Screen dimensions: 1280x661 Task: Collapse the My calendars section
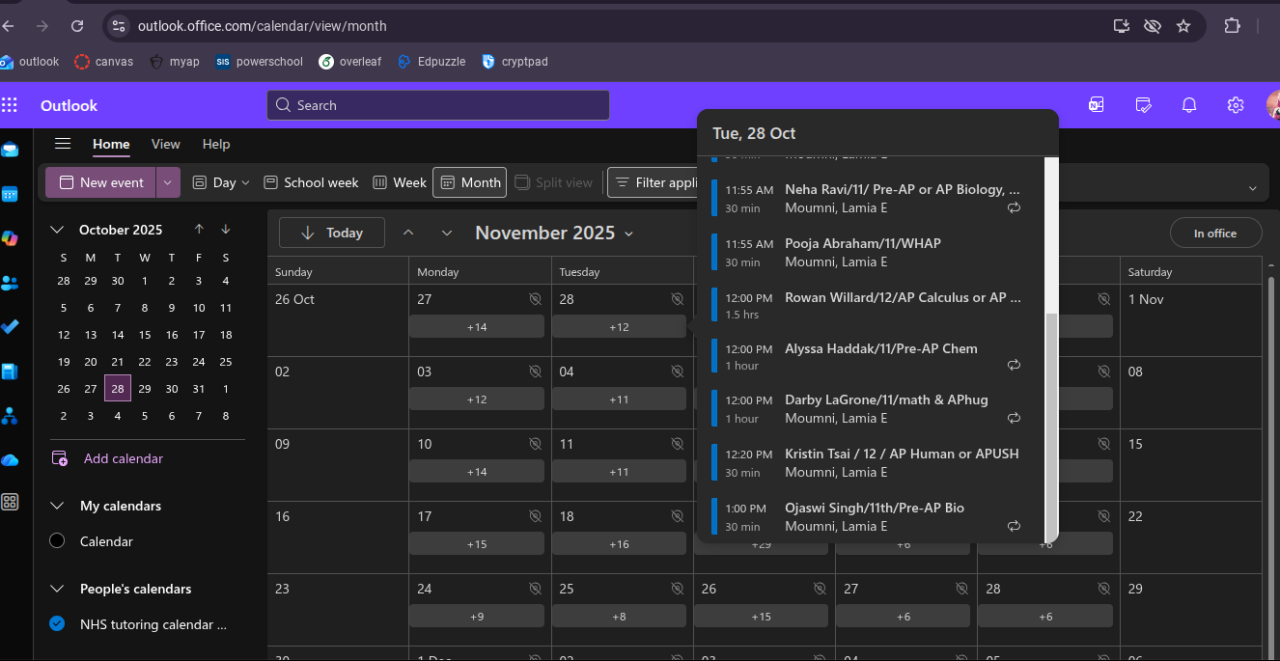pos(57,506)
